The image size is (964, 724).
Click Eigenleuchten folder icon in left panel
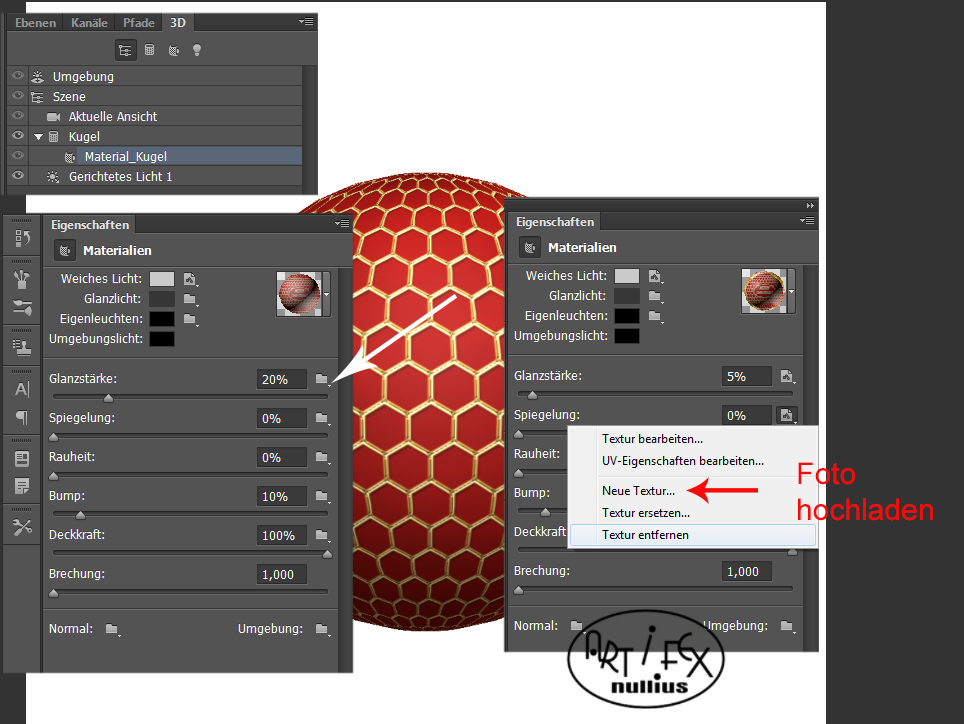pyautogui.click(x=190, y=319)
